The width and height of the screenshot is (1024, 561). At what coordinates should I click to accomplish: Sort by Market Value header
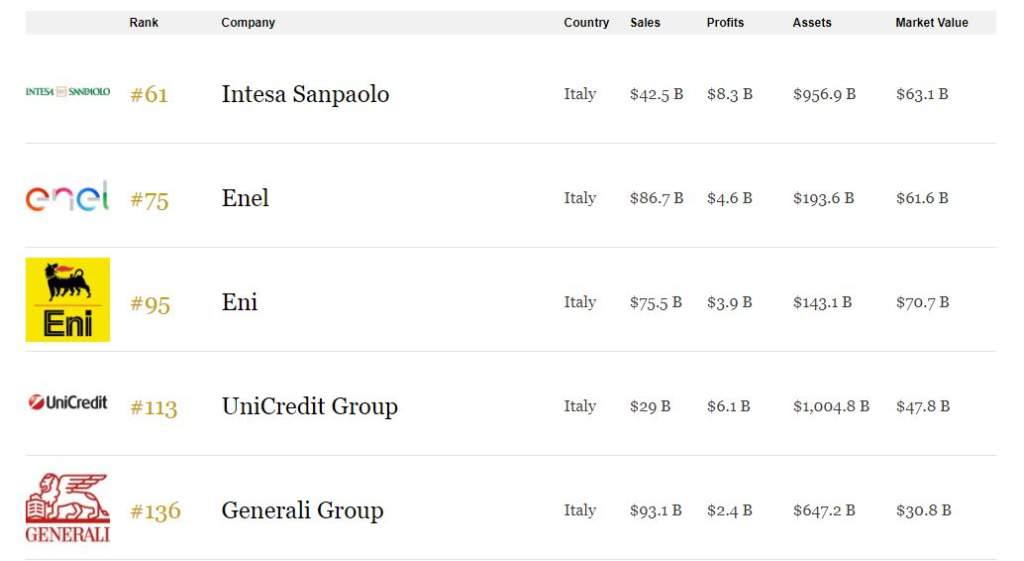[x=932, y=22]
